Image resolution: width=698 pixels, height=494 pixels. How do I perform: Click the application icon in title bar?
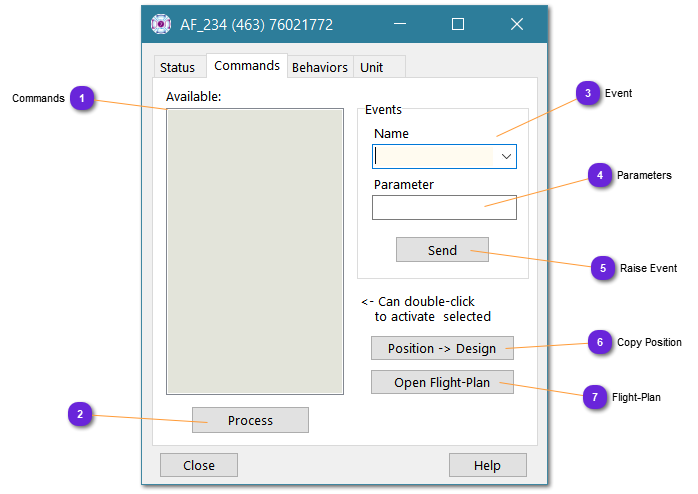[160, 24]
